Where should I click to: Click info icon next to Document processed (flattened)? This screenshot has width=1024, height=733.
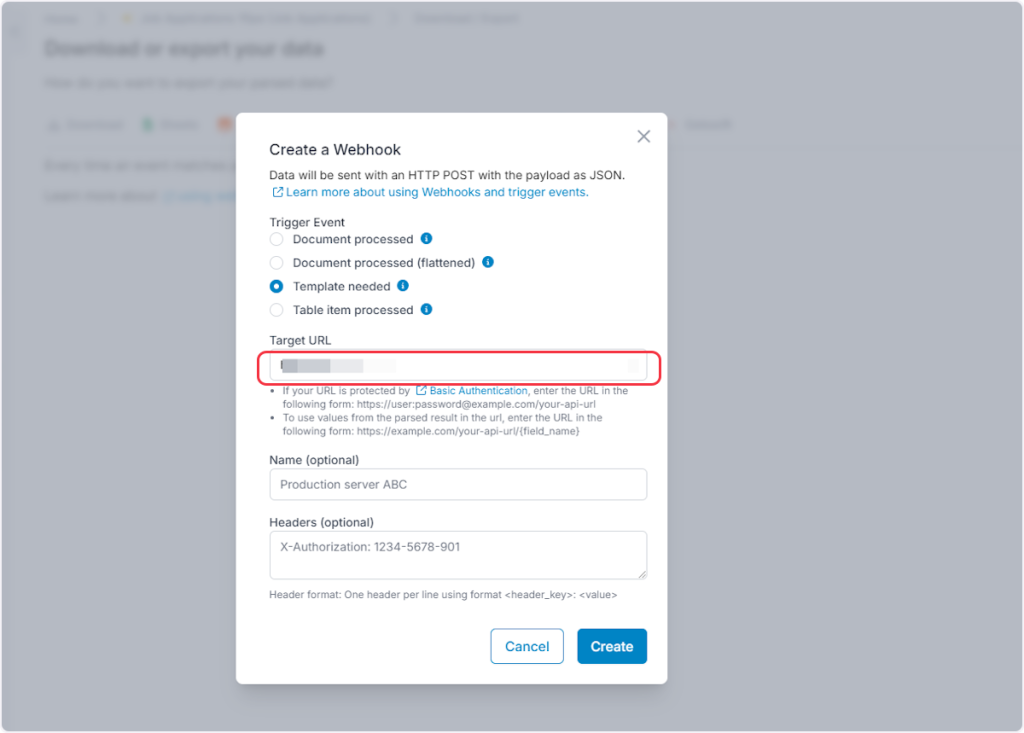coord(488,262)
